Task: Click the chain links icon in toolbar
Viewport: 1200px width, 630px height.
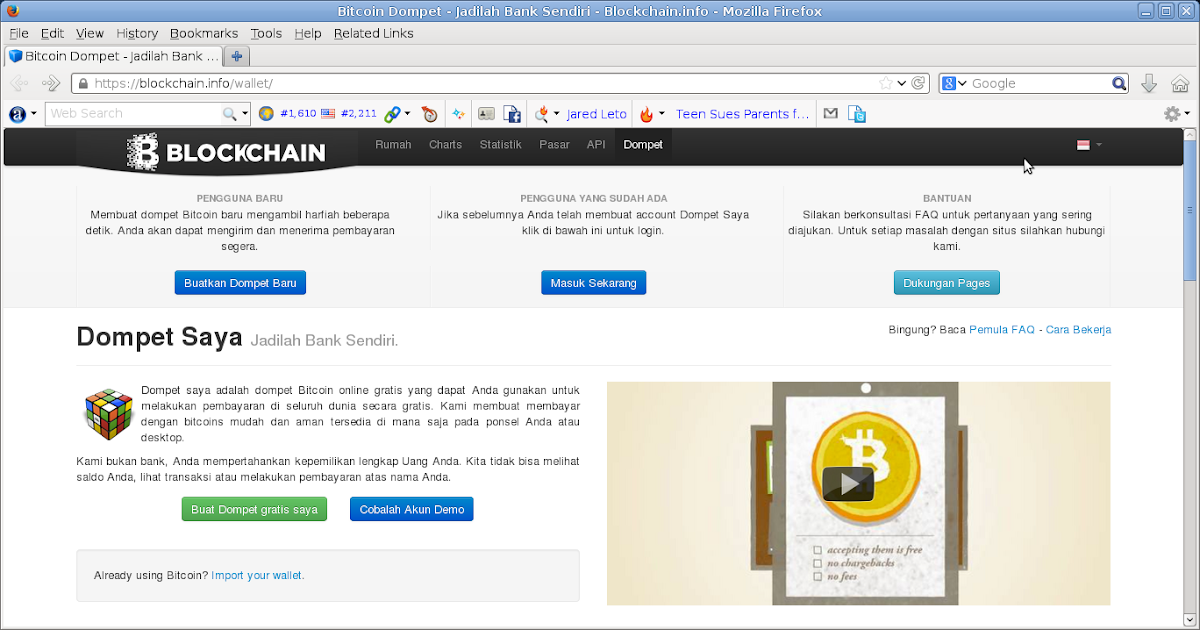Action: [x=392, y=114]
